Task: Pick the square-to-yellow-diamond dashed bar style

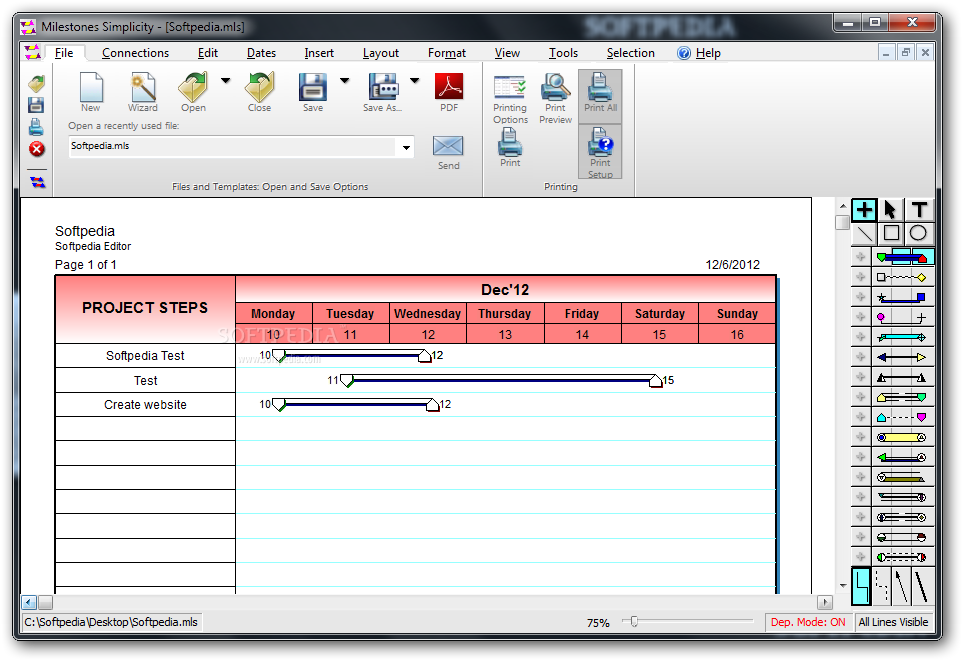Action: click(902, 278)
